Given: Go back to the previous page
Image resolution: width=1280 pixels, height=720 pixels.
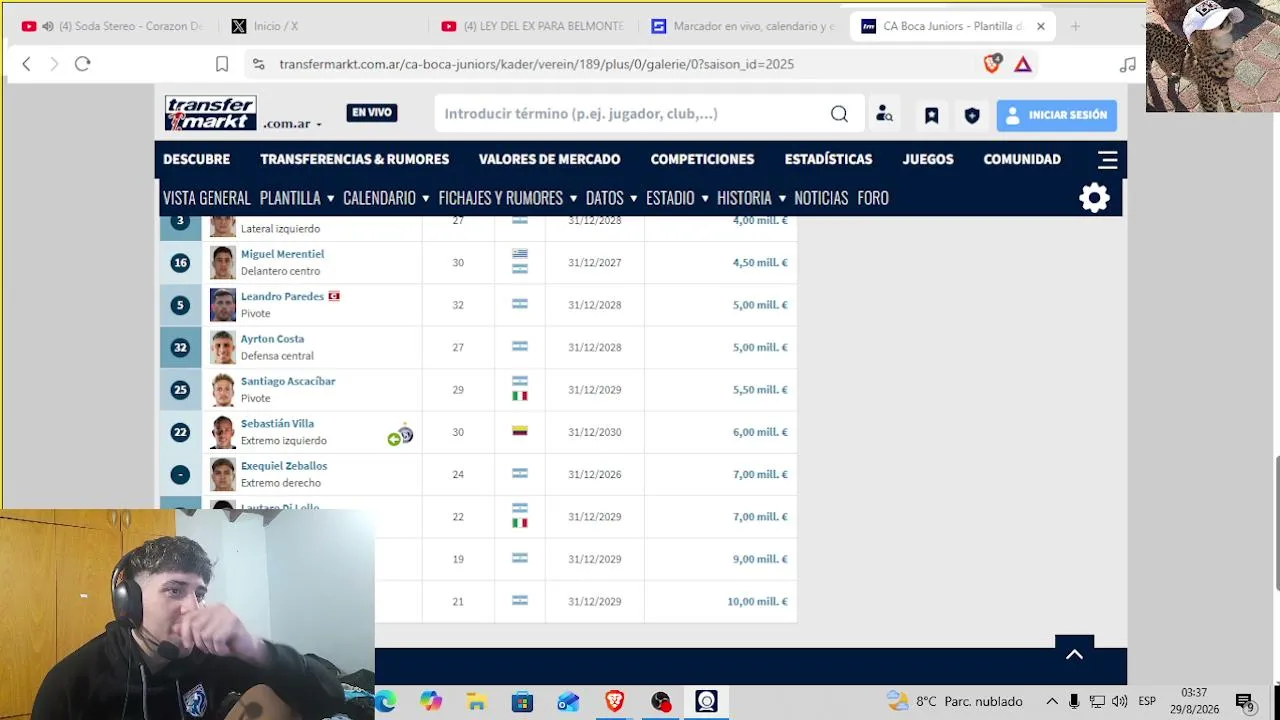Looking at the screenshot, I should [27, 64].
